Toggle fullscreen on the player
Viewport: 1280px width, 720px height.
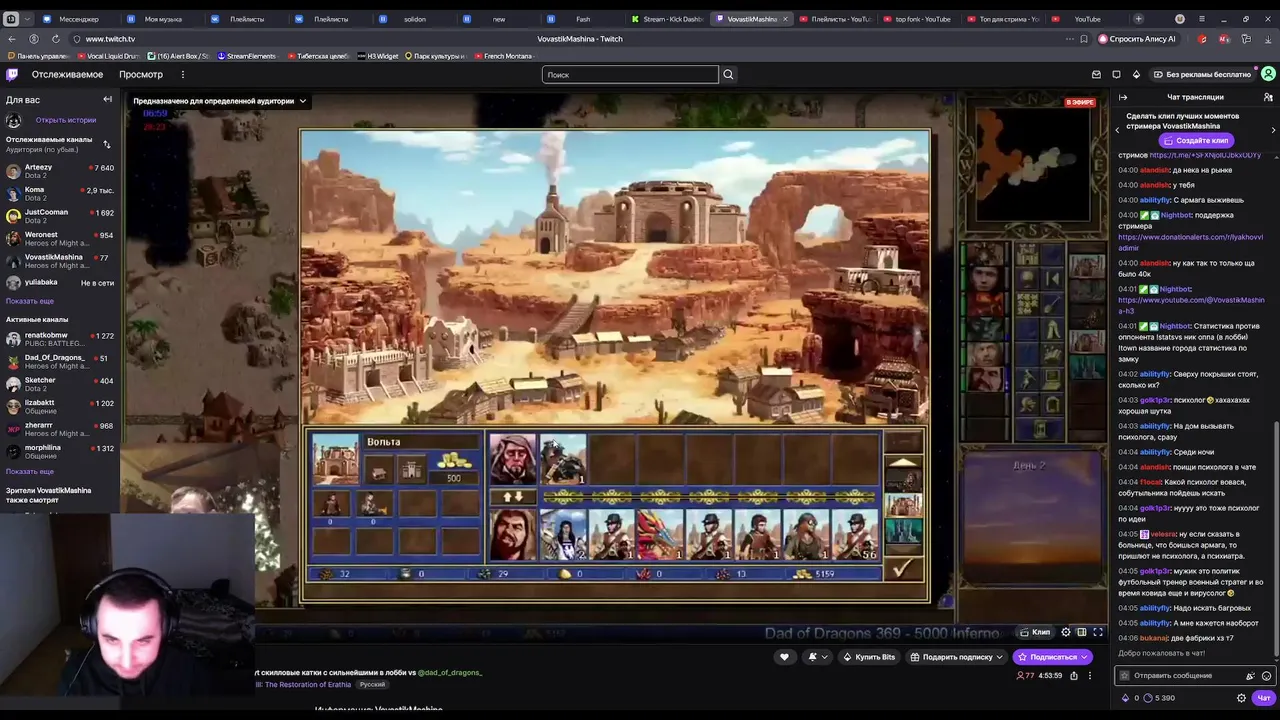point(1097,632)
